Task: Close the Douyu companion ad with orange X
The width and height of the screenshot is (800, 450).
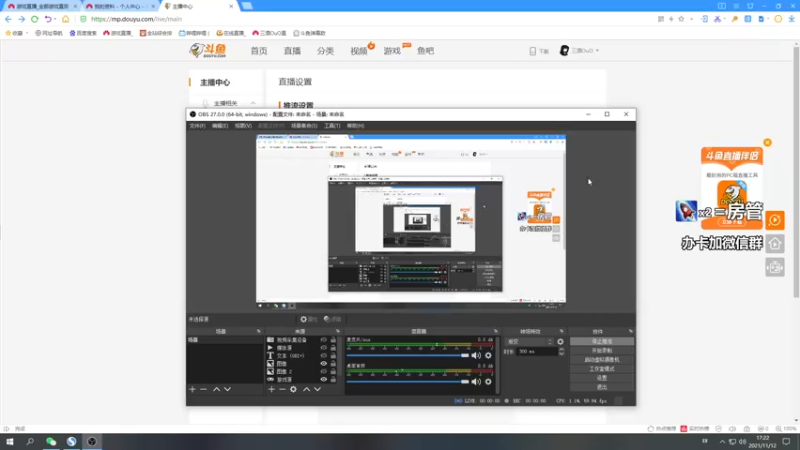Action: (767, 142)
